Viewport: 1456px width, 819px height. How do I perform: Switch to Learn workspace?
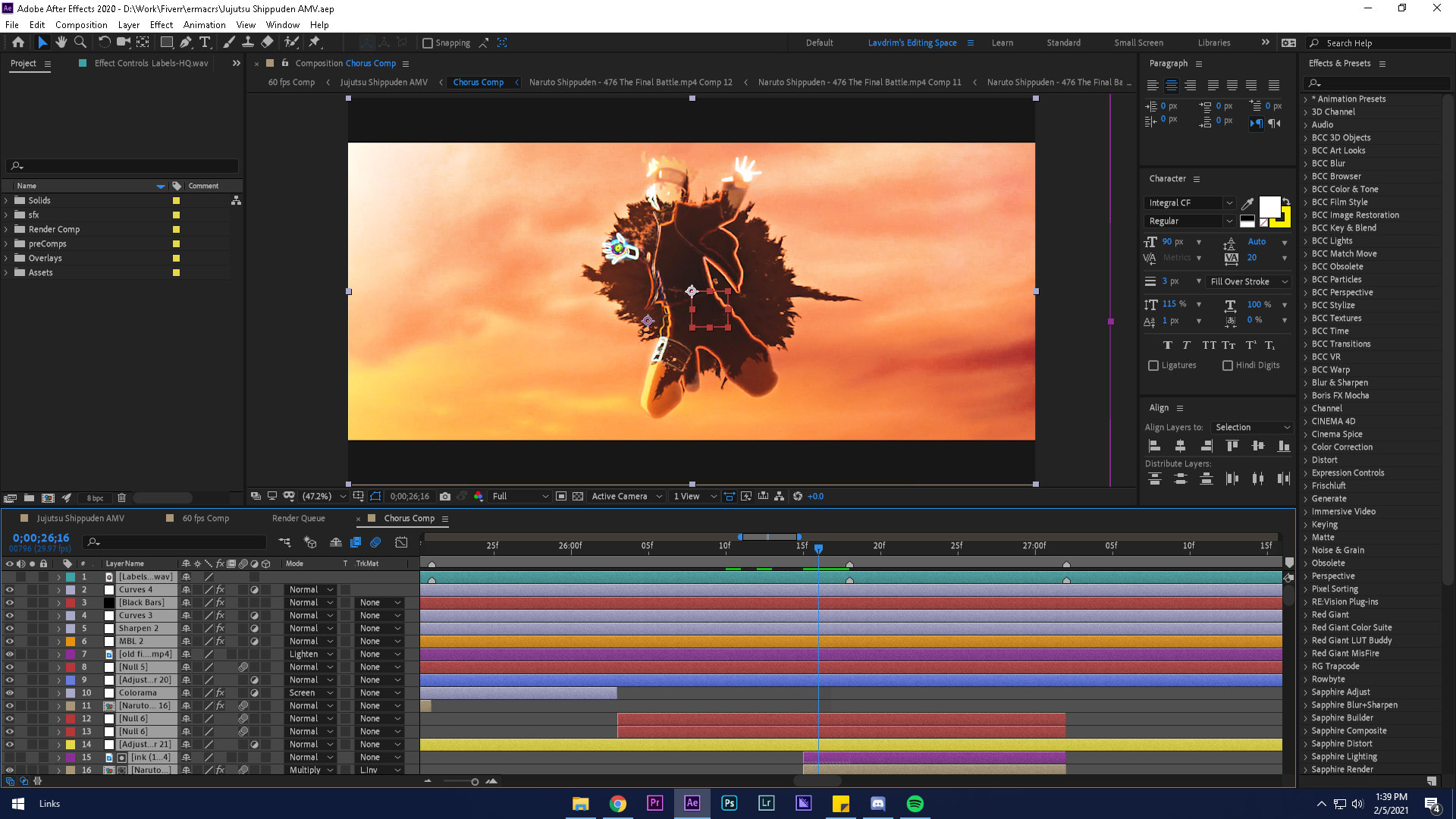point(1002,43)
